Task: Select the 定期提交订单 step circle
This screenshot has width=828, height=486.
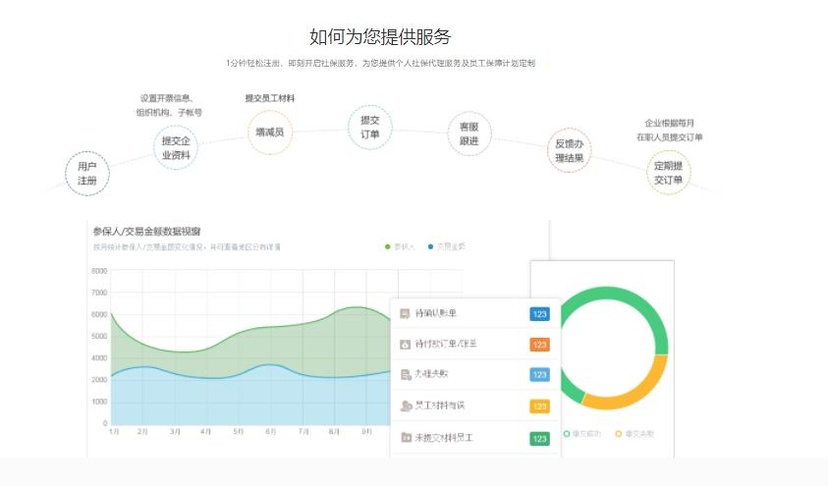Action: point(668,172)
